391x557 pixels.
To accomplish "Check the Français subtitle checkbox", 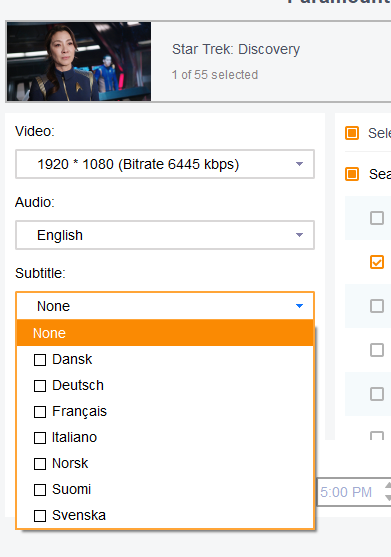I will [40, 412].
